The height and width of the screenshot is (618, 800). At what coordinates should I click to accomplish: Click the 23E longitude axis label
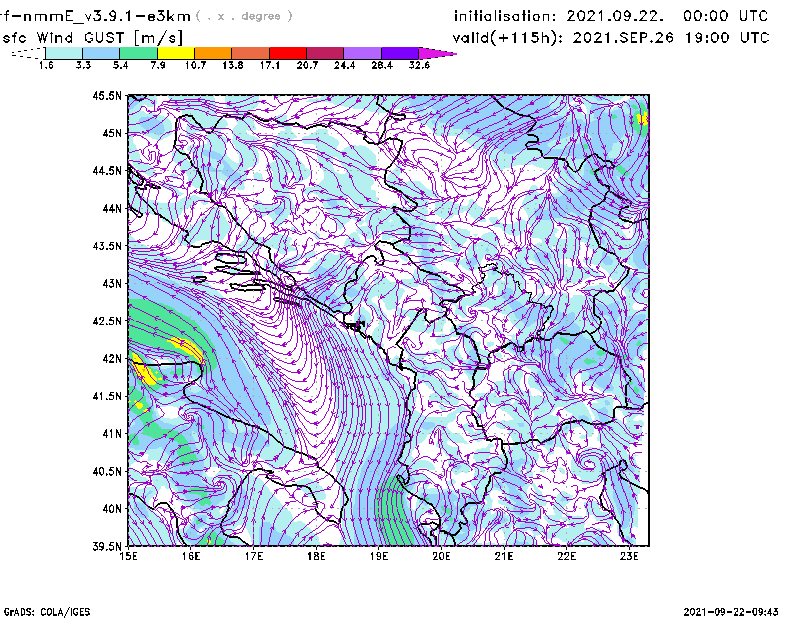(x=628, y=556)
